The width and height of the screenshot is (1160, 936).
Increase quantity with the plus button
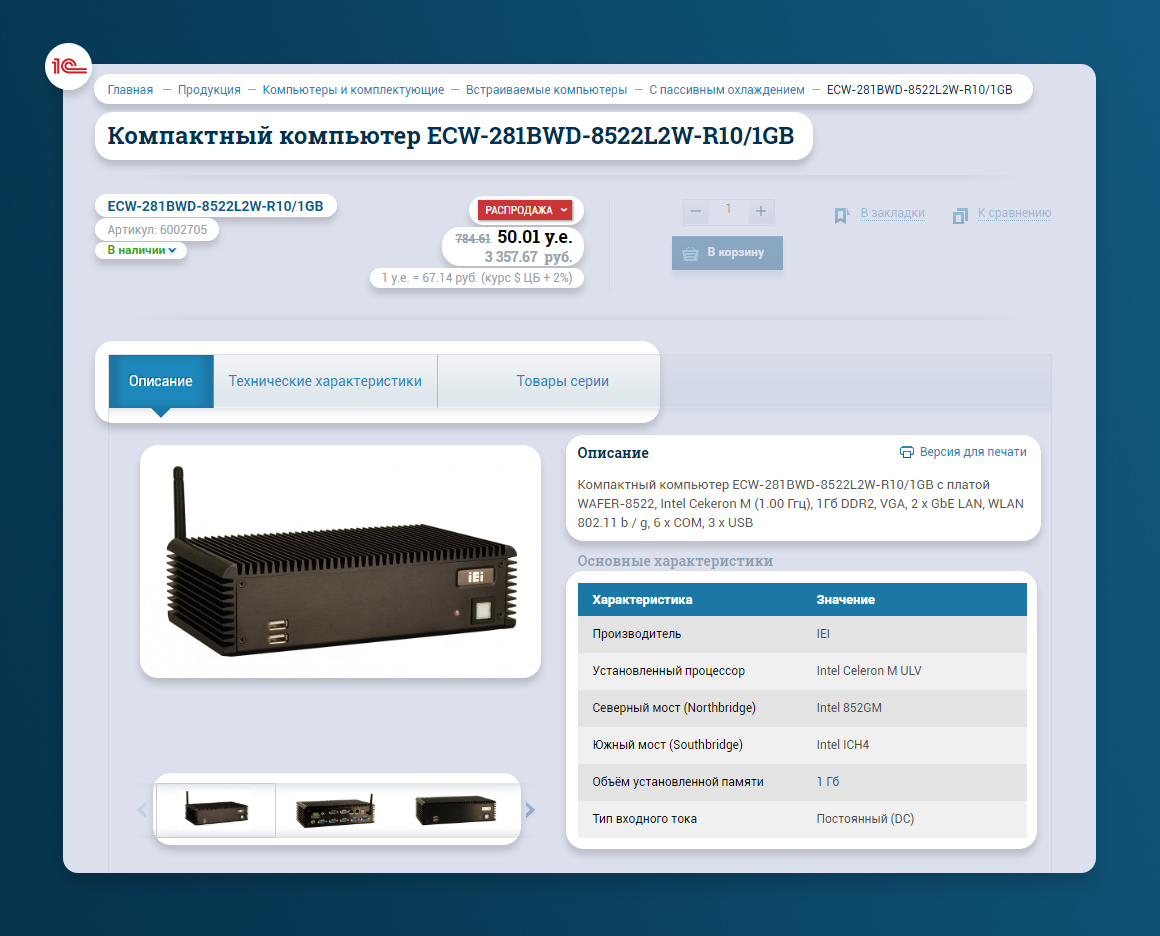click(761, 212)
